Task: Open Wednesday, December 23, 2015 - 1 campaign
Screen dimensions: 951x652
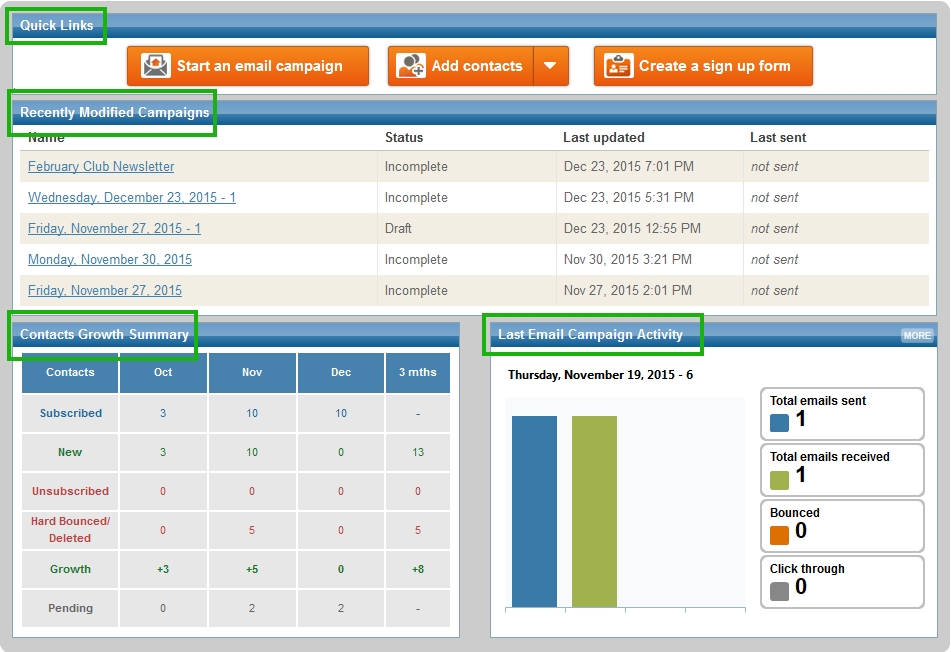Action: tap(132, 198)
